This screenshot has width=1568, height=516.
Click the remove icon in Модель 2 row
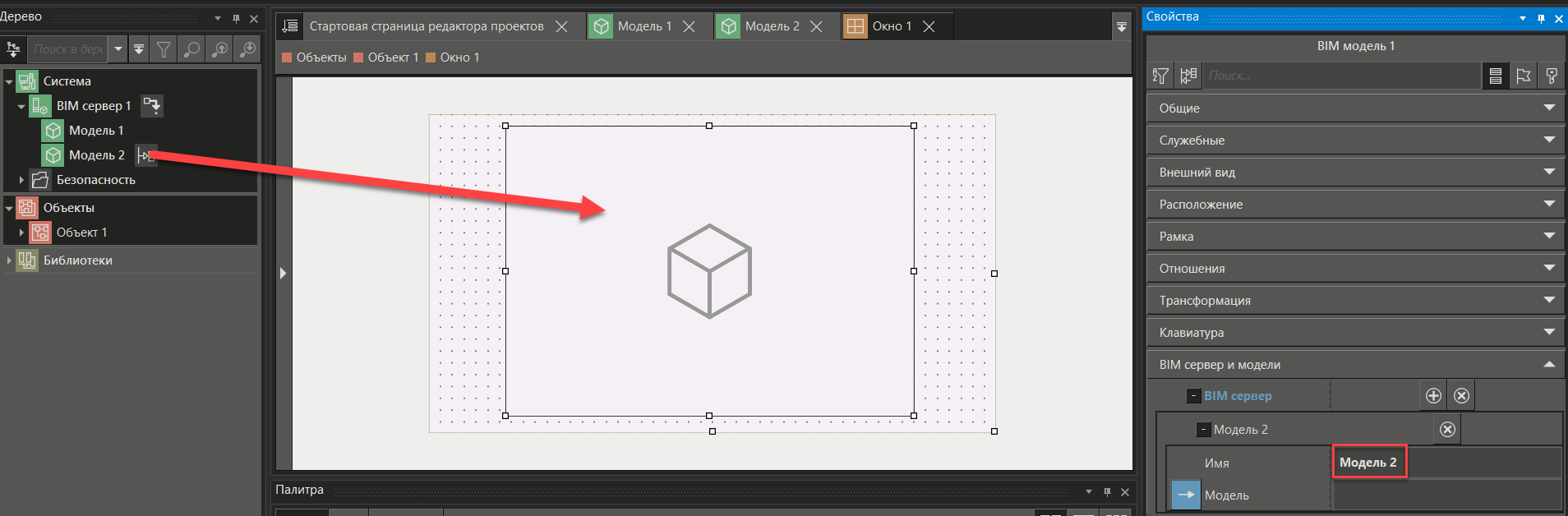[x=1447, y=430]
